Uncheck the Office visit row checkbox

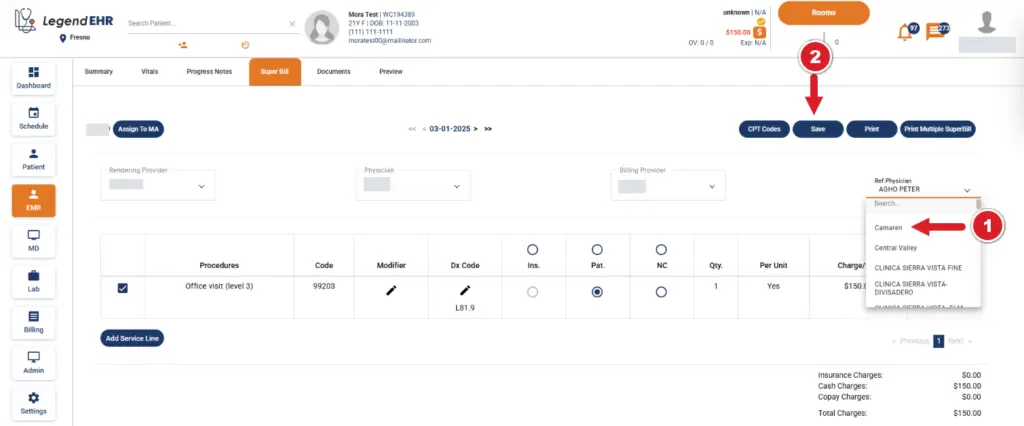click(123, 289)
